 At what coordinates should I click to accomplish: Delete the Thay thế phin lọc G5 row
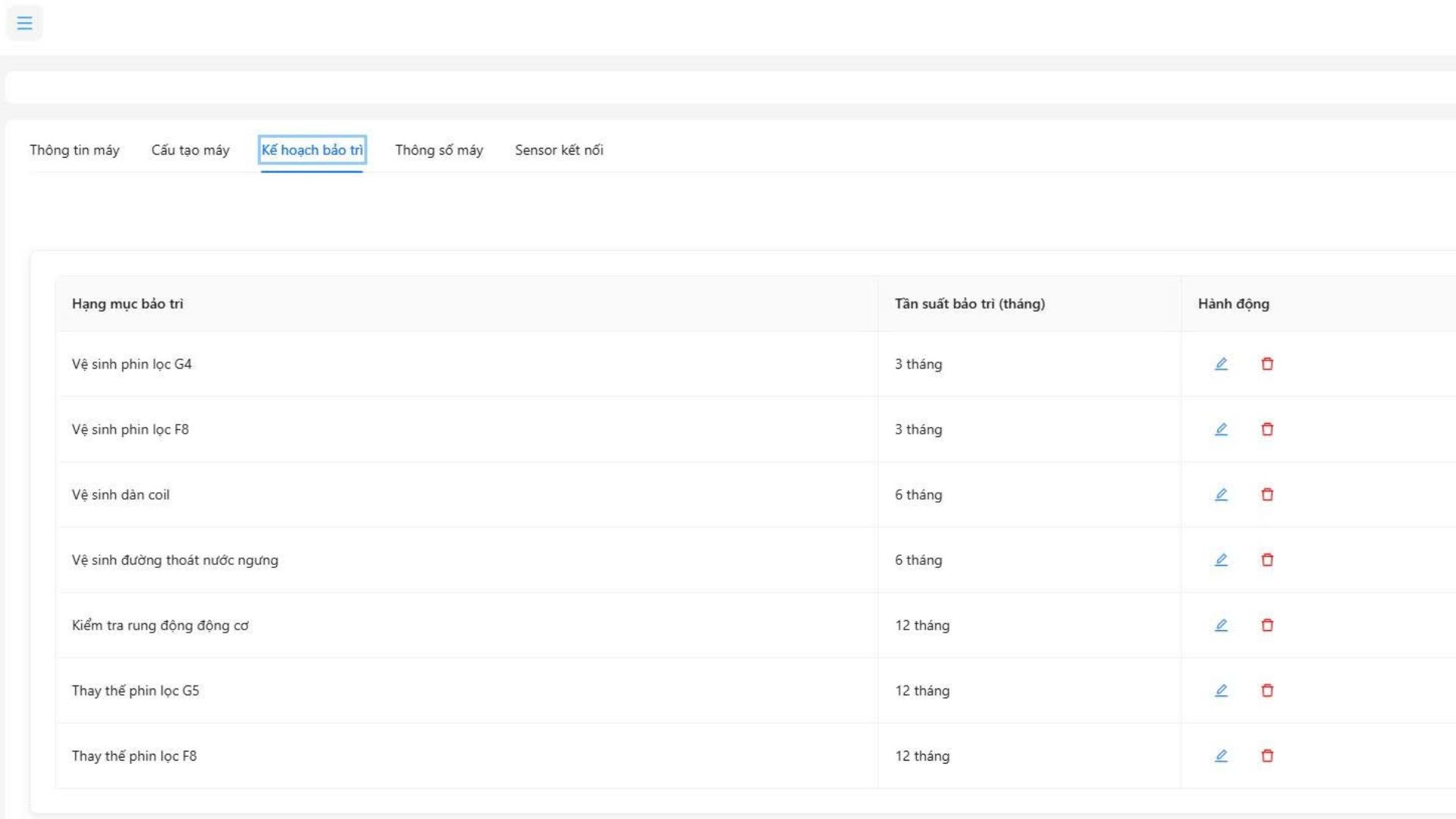(x=1267, y=690)
